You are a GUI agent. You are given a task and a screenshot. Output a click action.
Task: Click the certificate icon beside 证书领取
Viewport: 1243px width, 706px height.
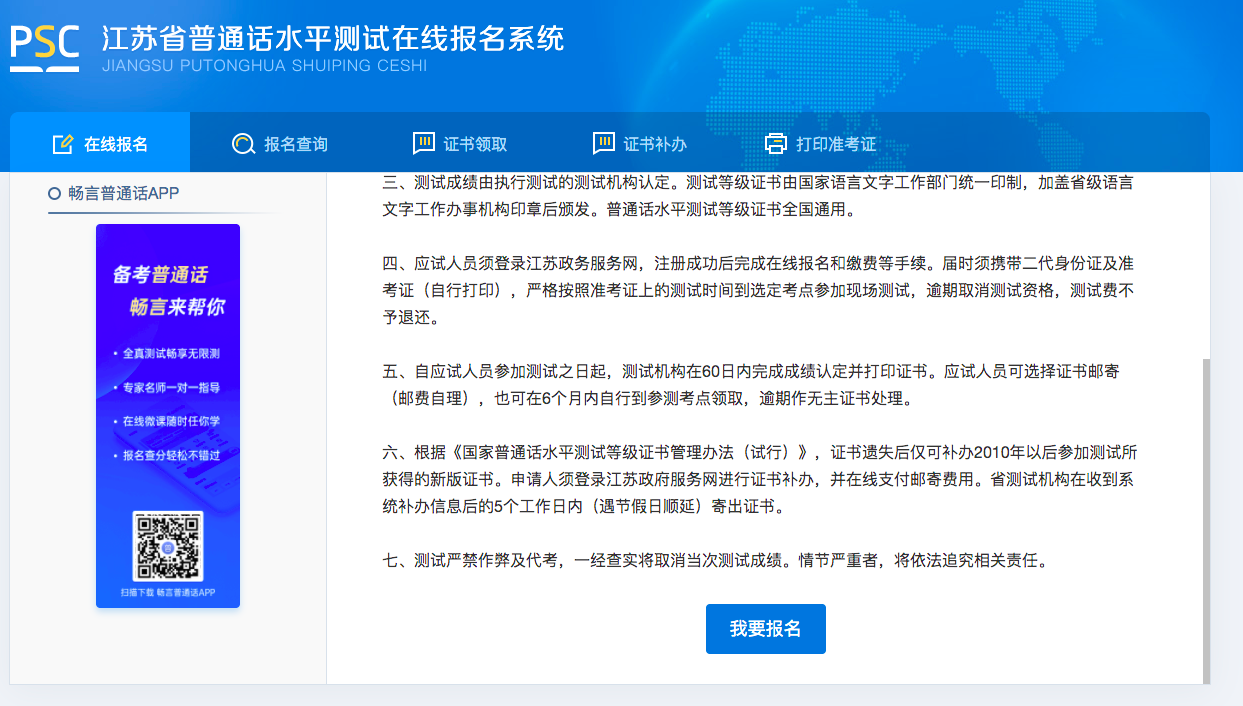click(424, 143)
